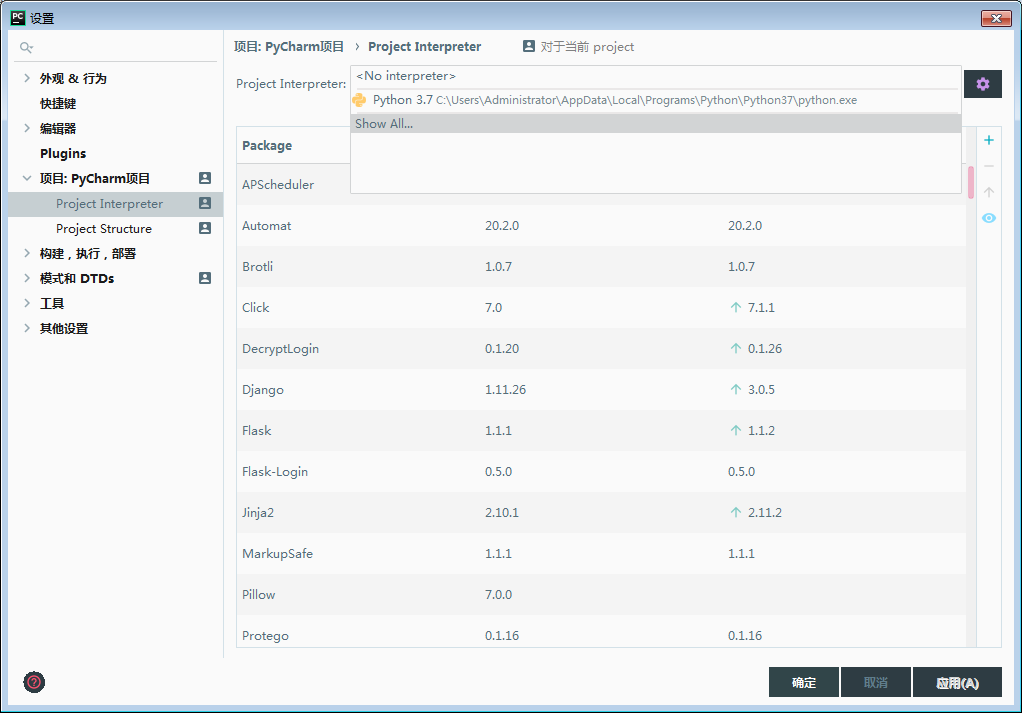The height and width of the screenshot is (713, 1022).
Task: Select the MarkupSafe package row
Action: point(601,554)
